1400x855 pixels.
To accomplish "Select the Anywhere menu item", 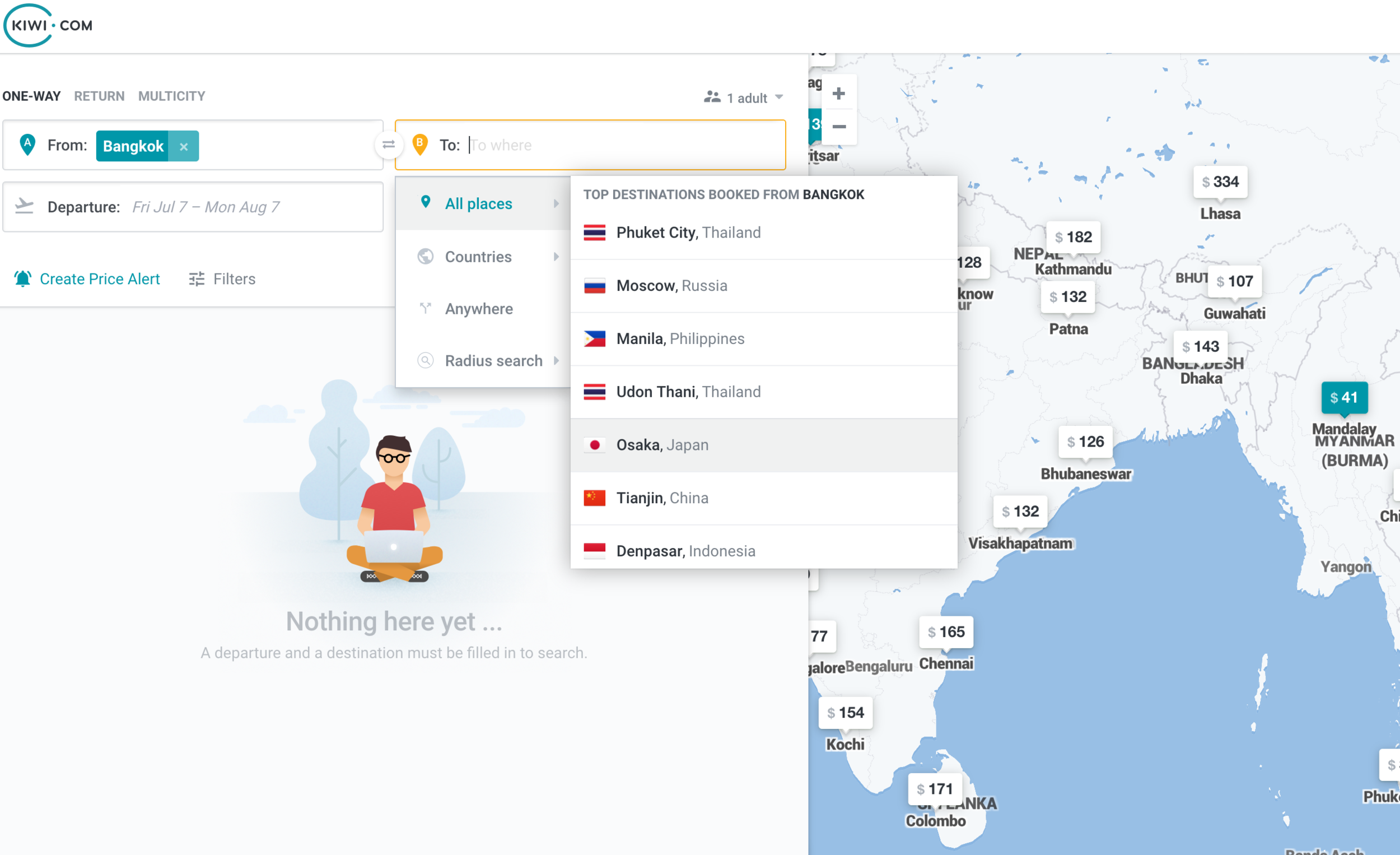I will pyautogui.click(x=483, y=309).
